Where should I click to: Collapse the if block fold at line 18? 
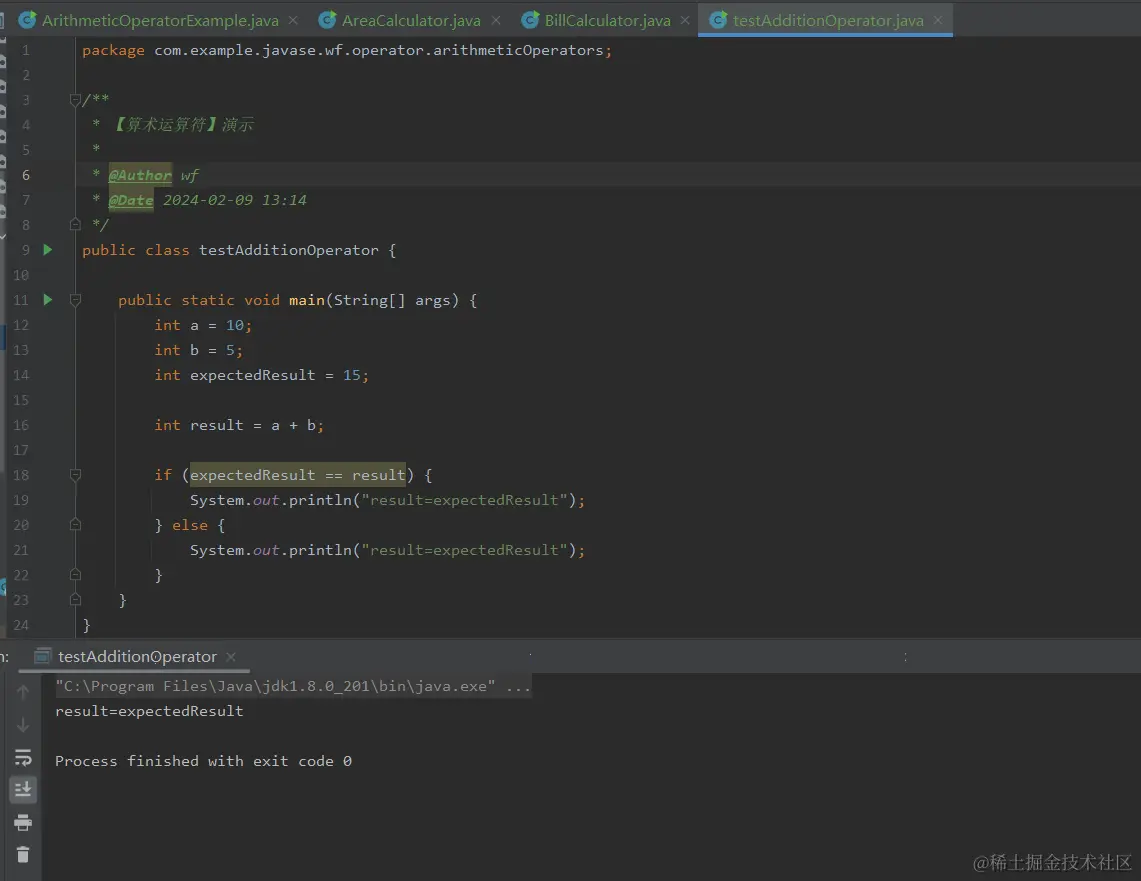(x=75, y=475)
